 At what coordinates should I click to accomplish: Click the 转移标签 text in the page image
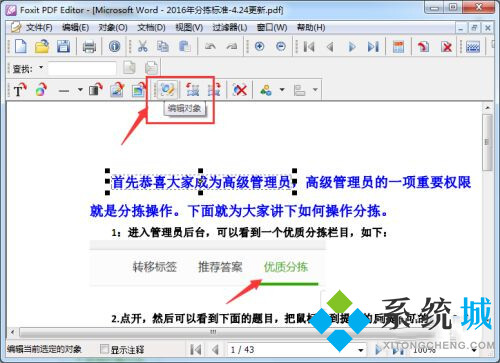tap(155, 267)
